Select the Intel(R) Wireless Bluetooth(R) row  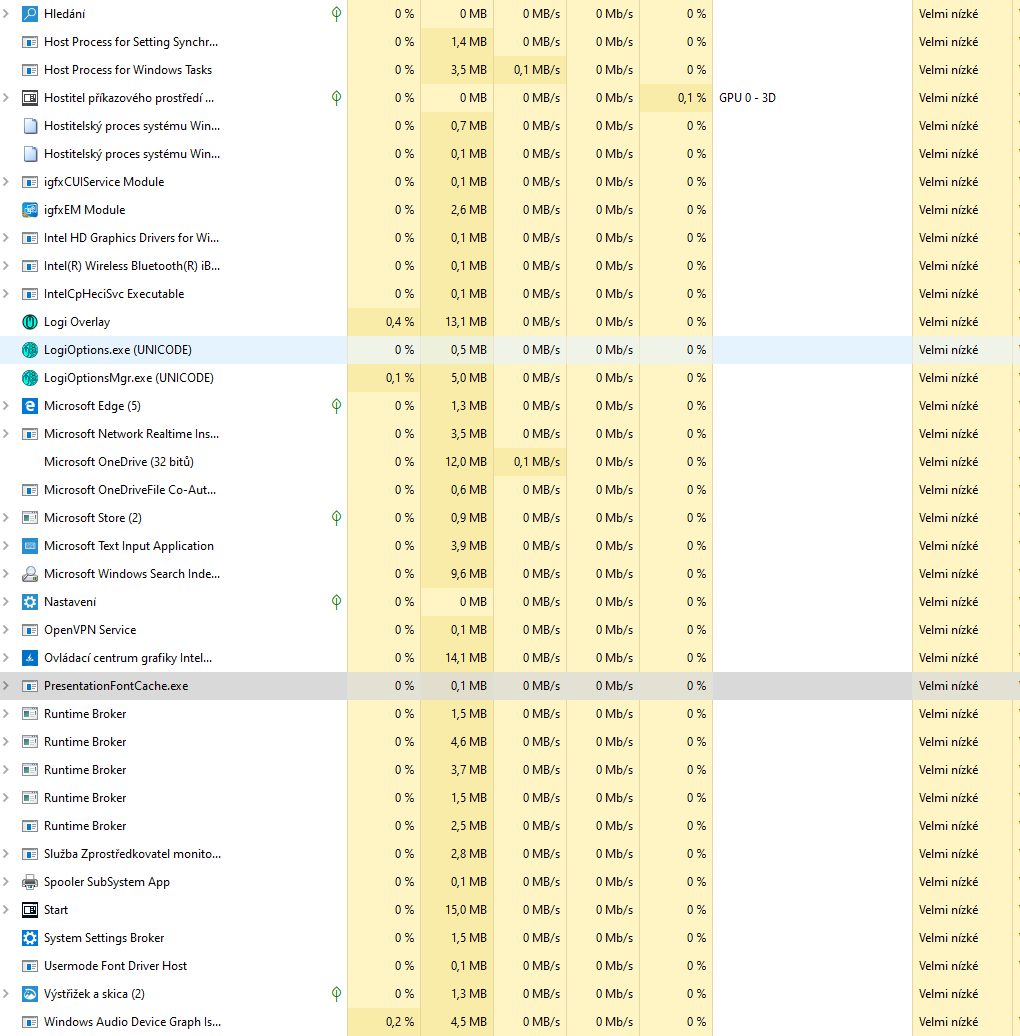(510, 266)
